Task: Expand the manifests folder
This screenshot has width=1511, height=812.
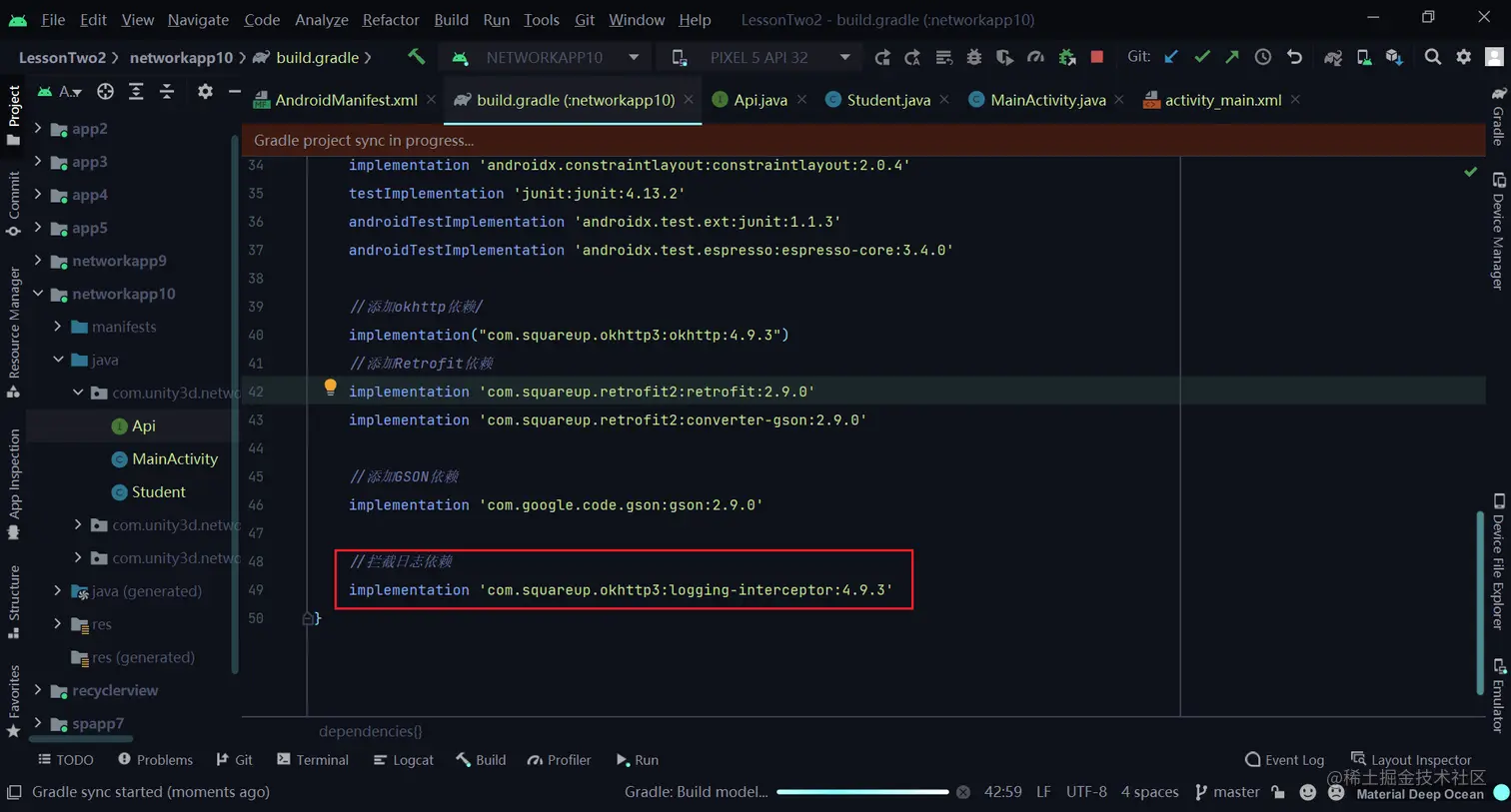Action: click(x=58, y=327)
